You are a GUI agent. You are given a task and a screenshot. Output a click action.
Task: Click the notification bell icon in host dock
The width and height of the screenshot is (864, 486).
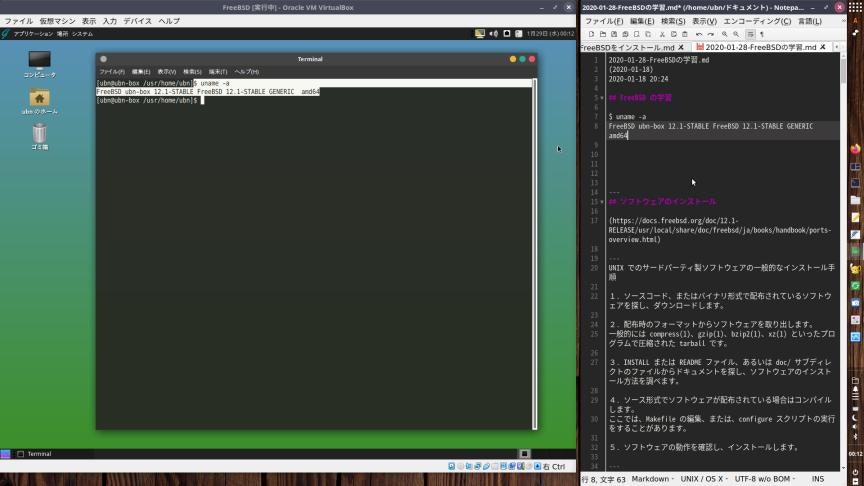(x=855, y=389)
